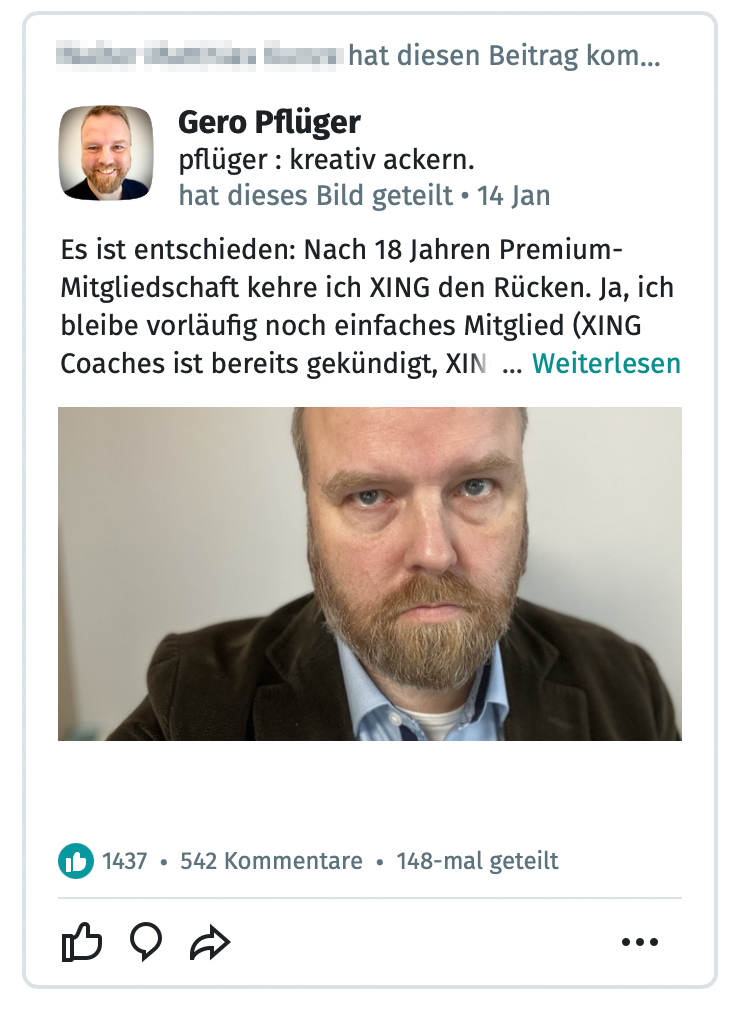742x1010 pixels.
Task: Share the post using the arrow icon
Action: [x=210, y=943]
